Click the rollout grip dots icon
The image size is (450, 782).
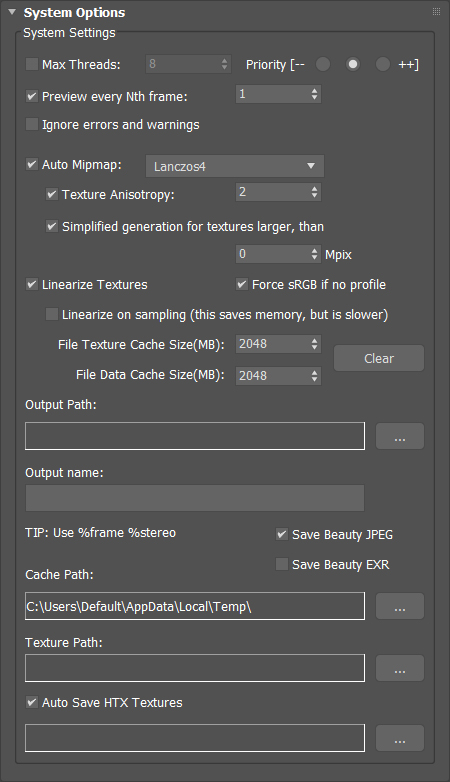[436, 11]
